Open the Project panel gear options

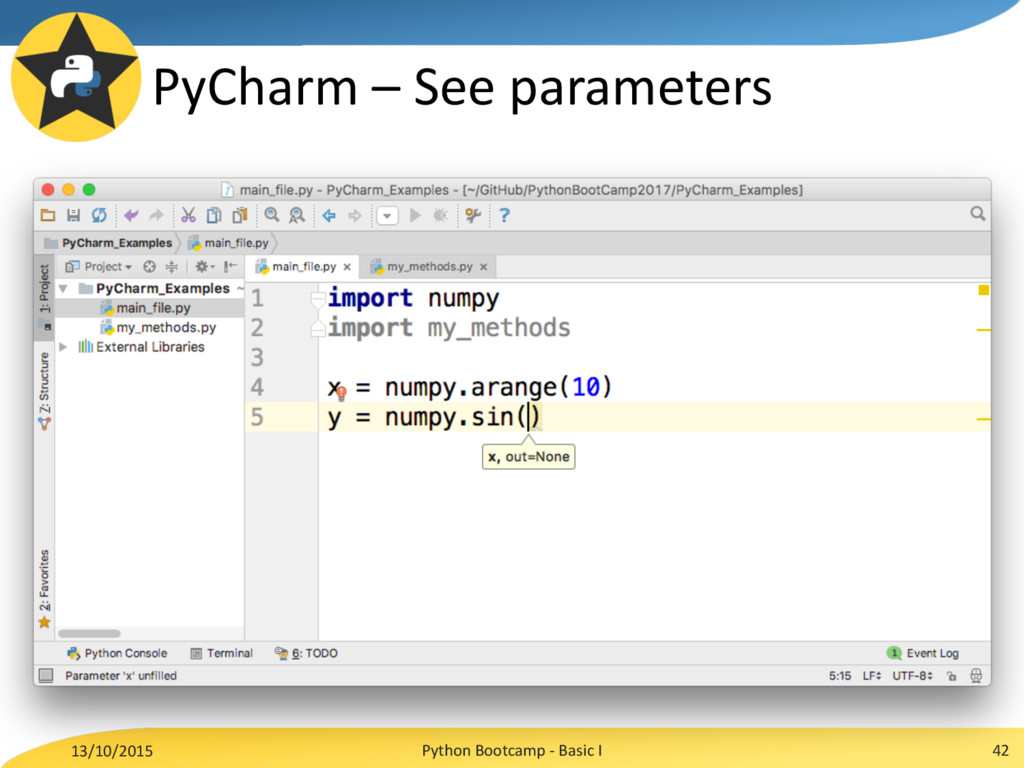click(204, 266)
